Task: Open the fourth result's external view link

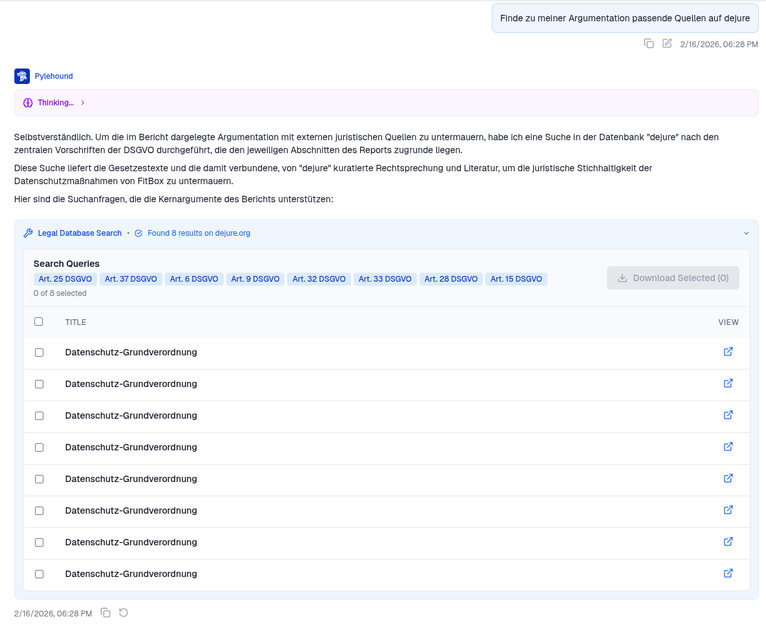Action: tap(728, 447)
